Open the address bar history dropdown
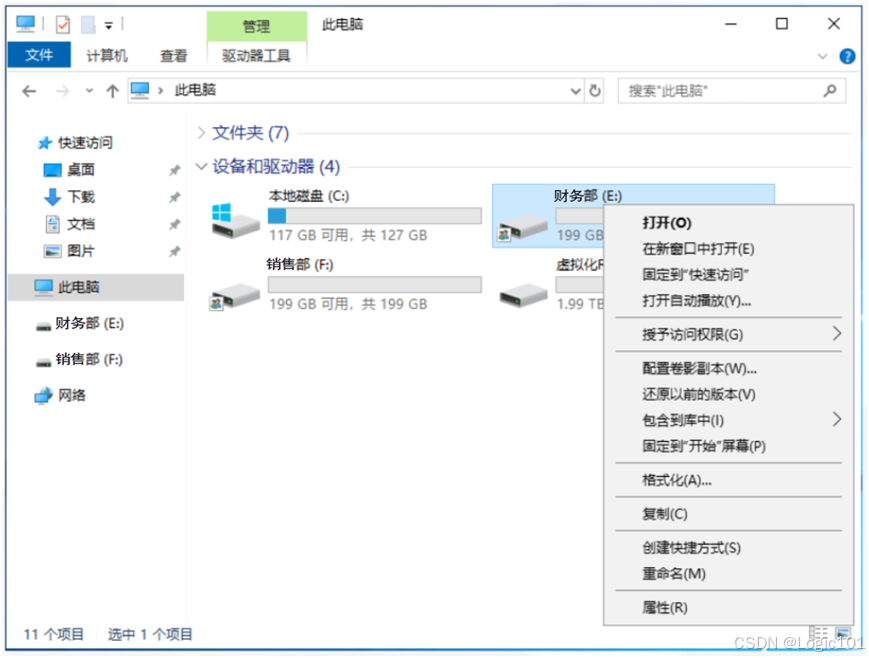This screenshot has height=658, width=869. tap(575, 91)
